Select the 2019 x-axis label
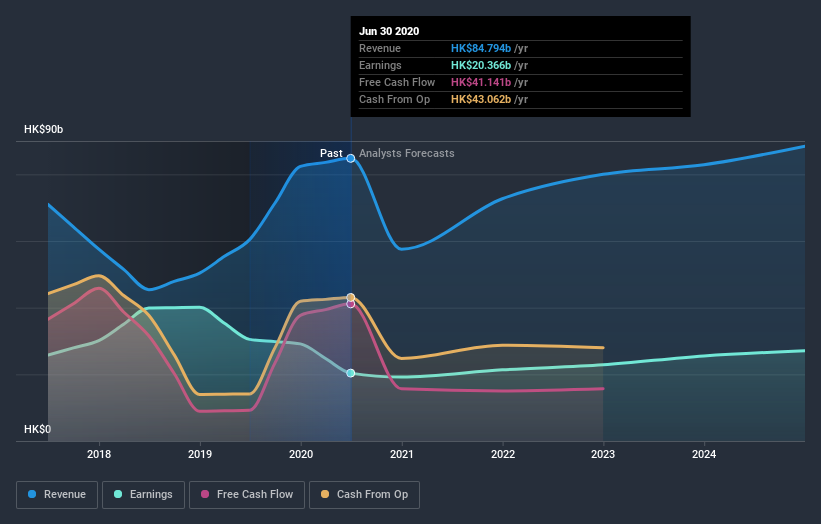Screen dimensions: 821x524 [200, 454]
